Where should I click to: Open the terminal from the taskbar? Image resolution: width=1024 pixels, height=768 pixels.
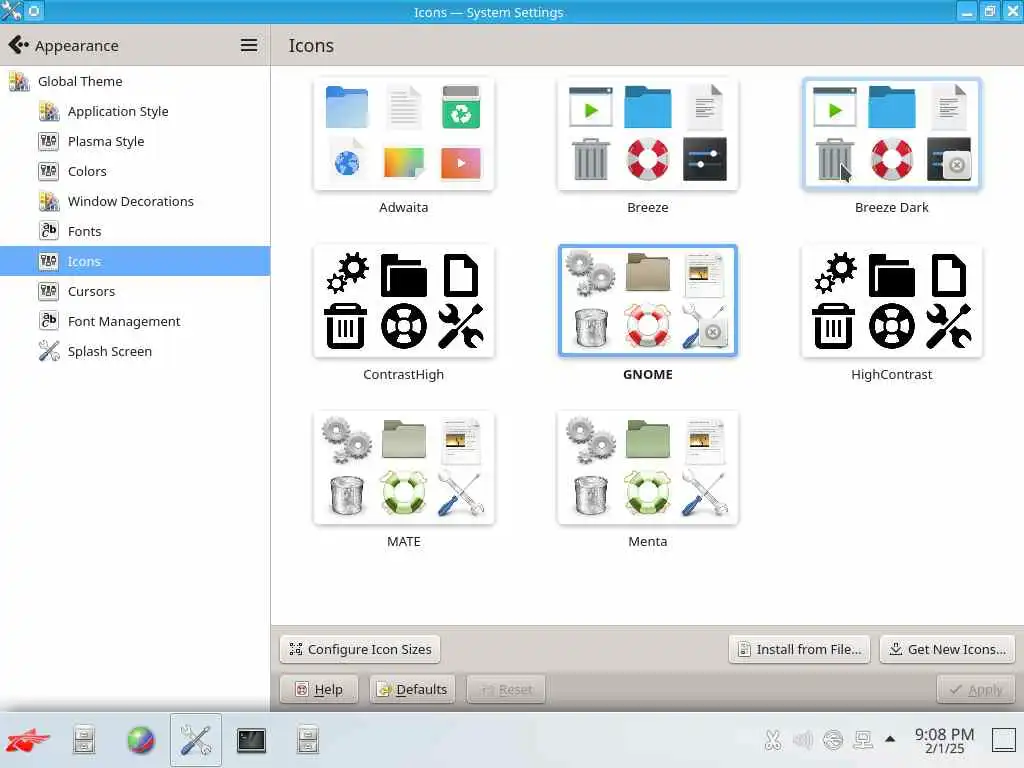[x=251, y=741]
